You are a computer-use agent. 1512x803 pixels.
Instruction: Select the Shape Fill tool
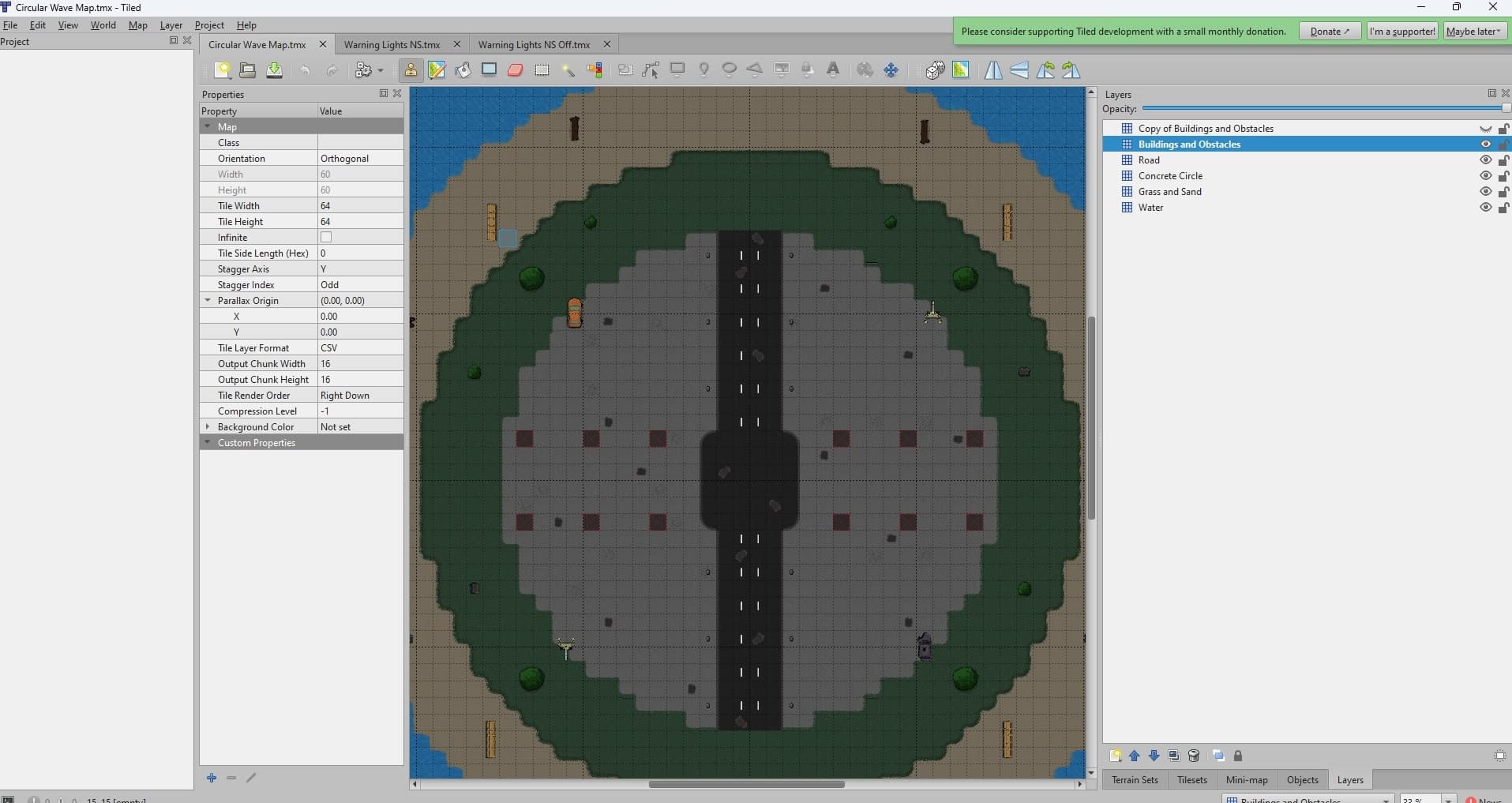(x=490, y=70)
